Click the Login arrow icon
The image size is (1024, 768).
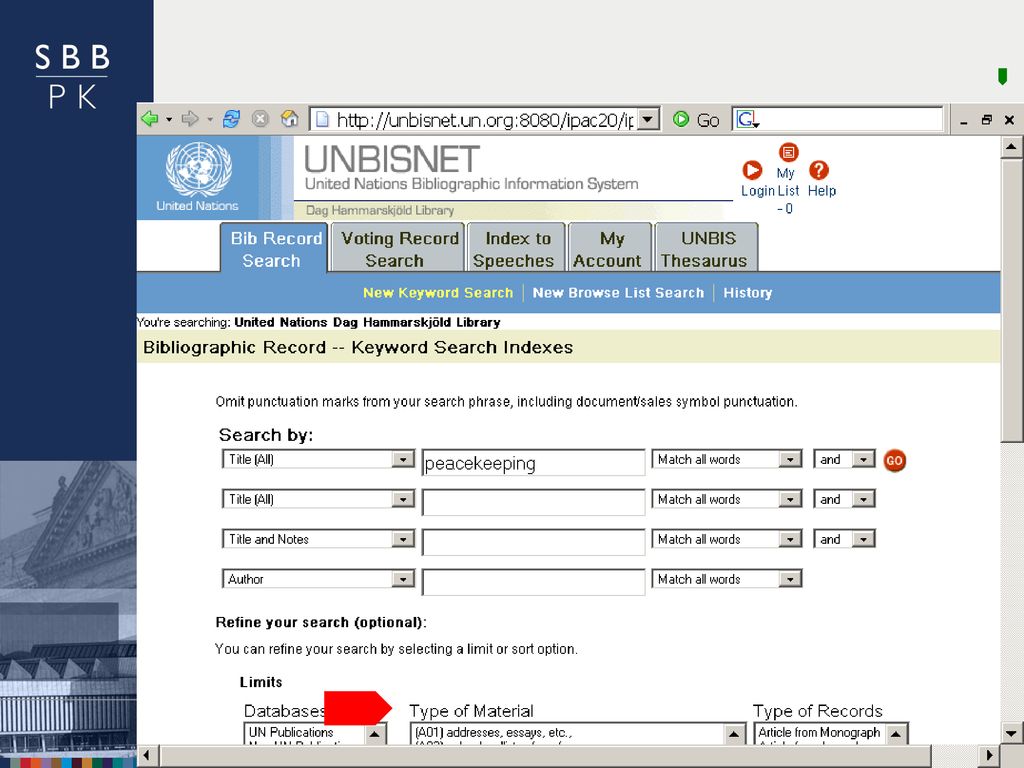(x=752, y=170)
